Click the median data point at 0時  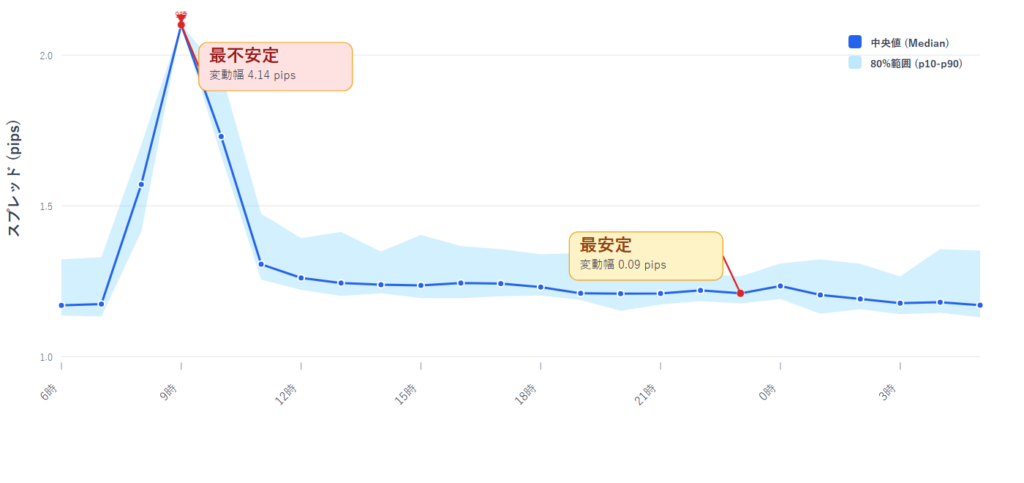(780, 286)
